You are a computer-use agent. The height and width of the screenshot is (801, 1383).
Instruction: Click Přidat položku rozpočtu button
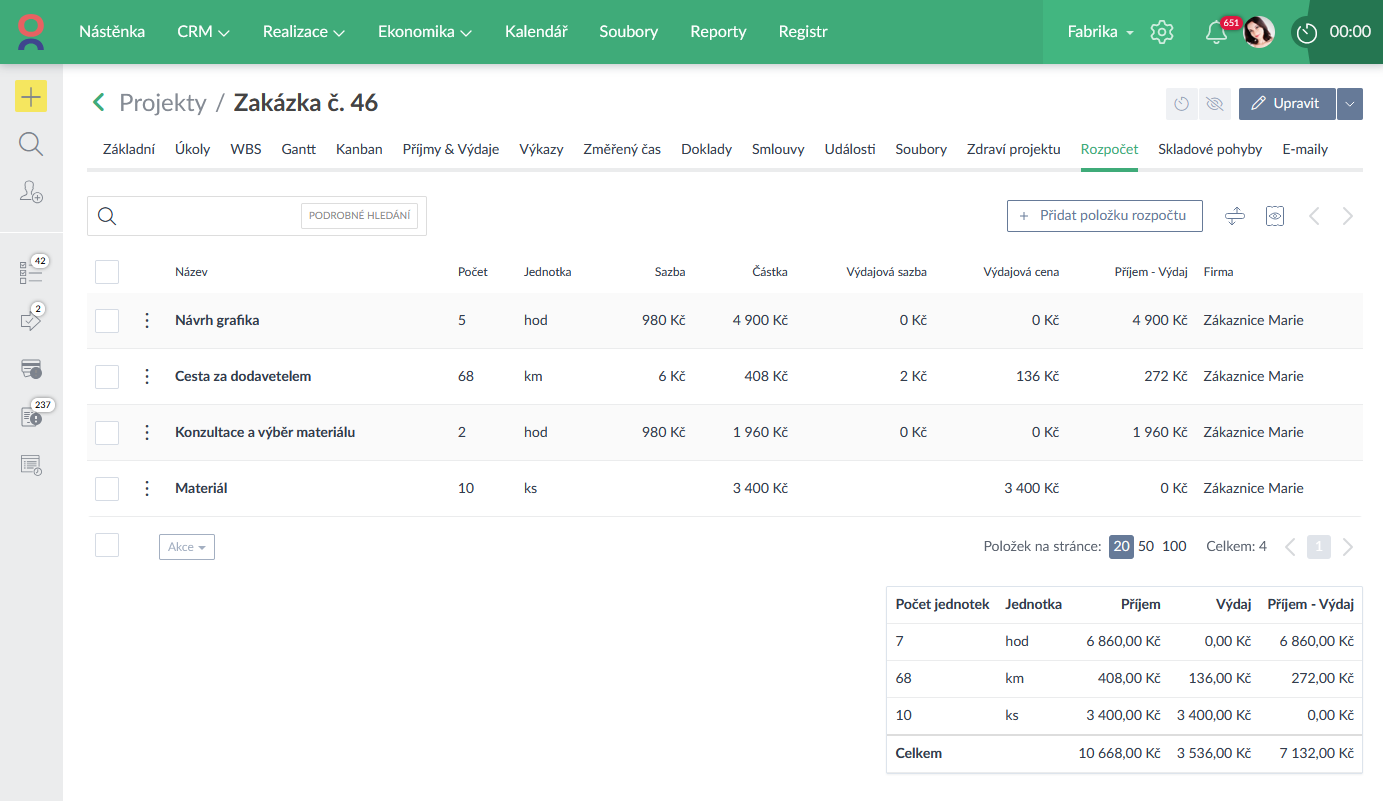tap(1104, 216)
